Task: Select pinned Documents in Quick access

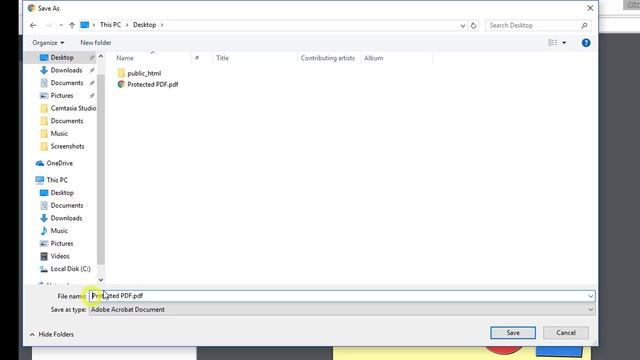Action: (67, 83)
